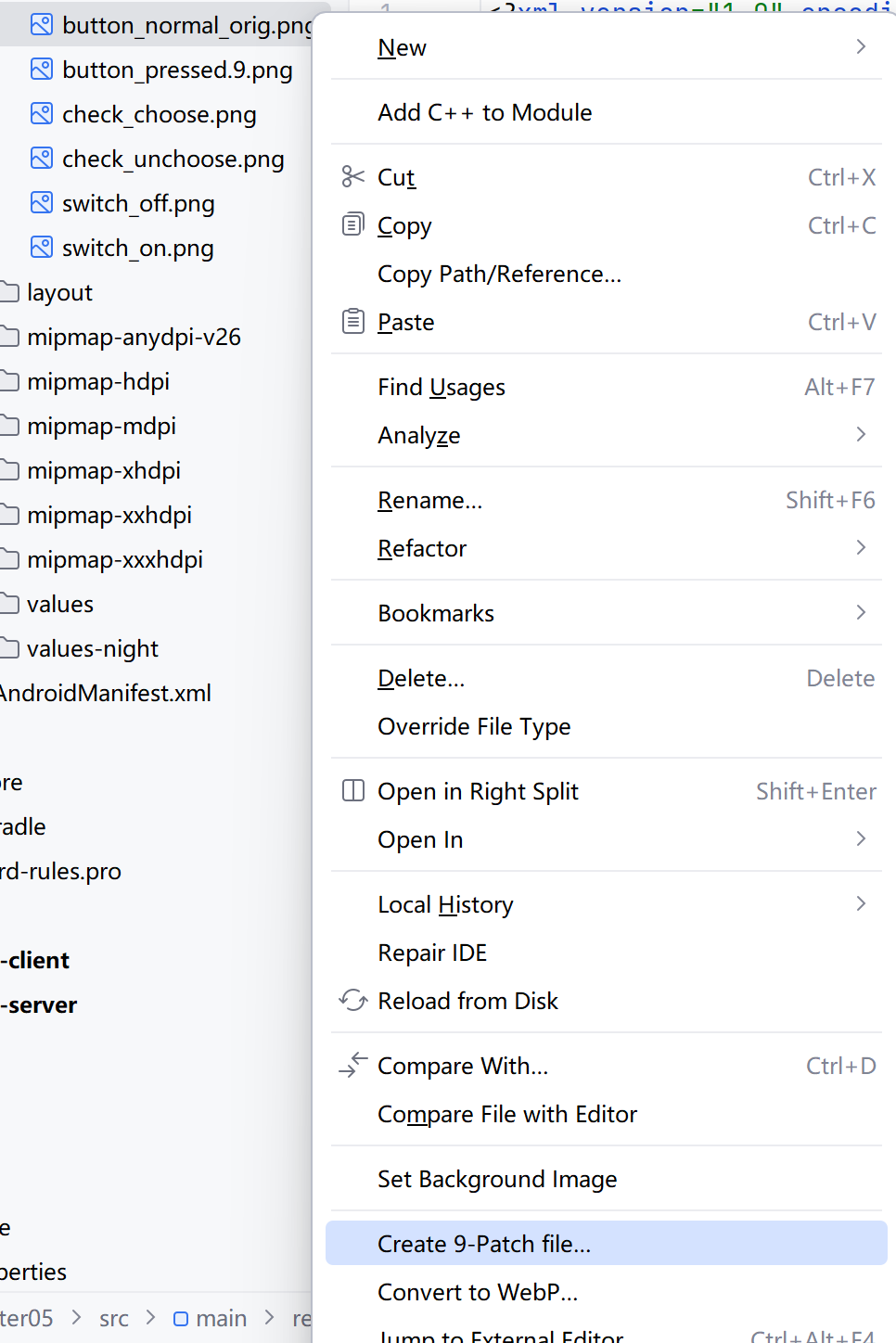Screen dimensions: 896x1343
Task: Click the Paste clipboard icon
Action: point(352,321)
